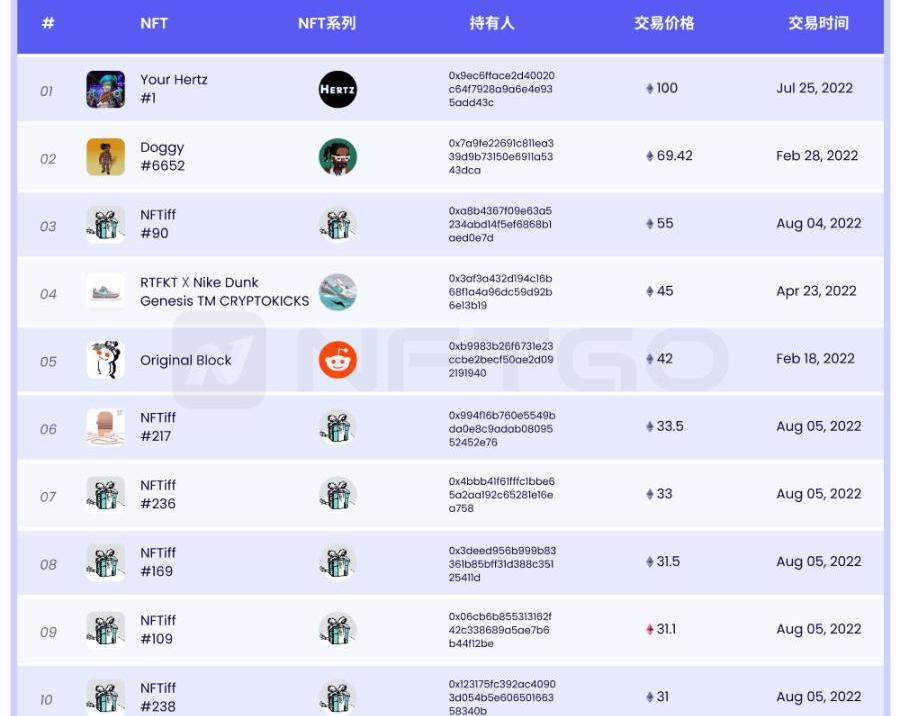Click the 交易时间 column header
The width and height of the screenshot is (900, 716).
[818, 23]
